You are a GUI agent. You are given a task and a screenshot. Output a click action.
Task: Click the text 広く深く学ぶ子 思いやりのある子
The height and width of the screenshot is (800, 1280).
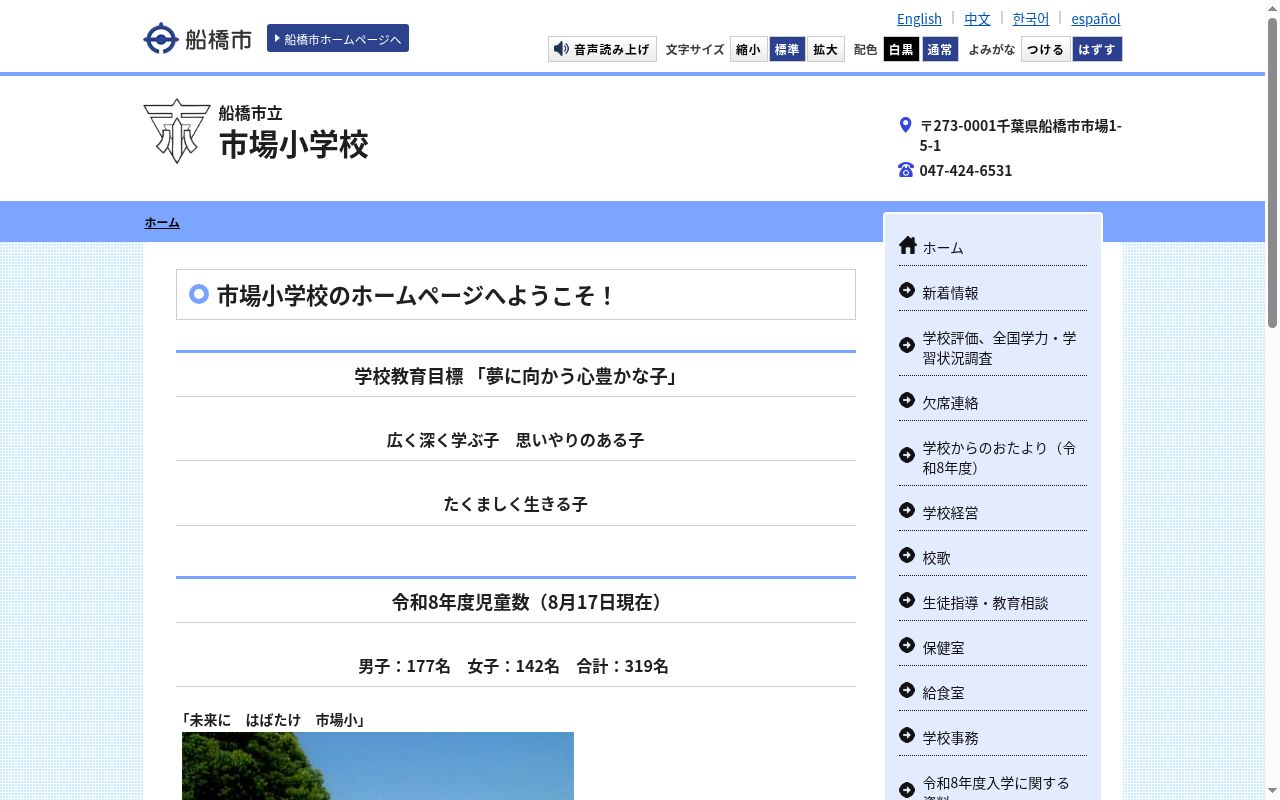point(516,440)
